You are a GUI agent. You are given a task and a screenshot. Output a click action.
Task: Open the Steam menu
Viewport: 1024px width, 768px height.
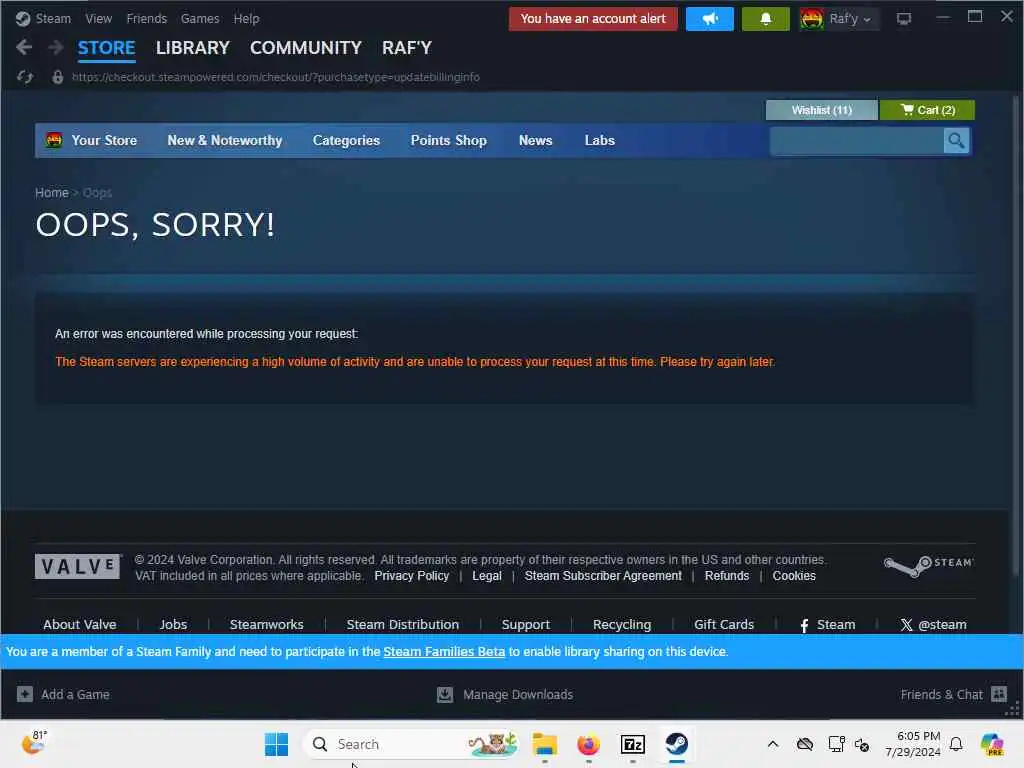click(53, 19)
